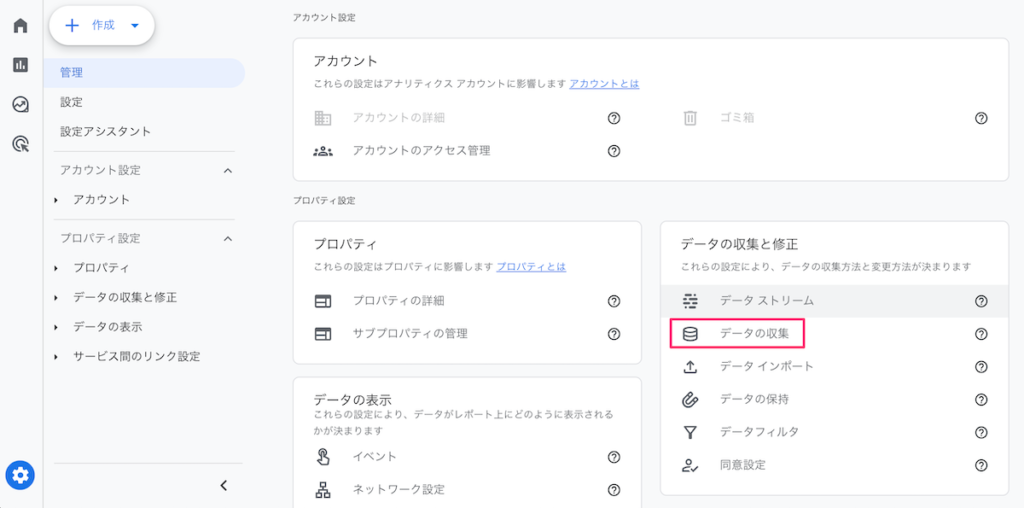The image size is (1024, 508).
Task: Open the Reports bar chart icon
Action: (x=20, y=65)
